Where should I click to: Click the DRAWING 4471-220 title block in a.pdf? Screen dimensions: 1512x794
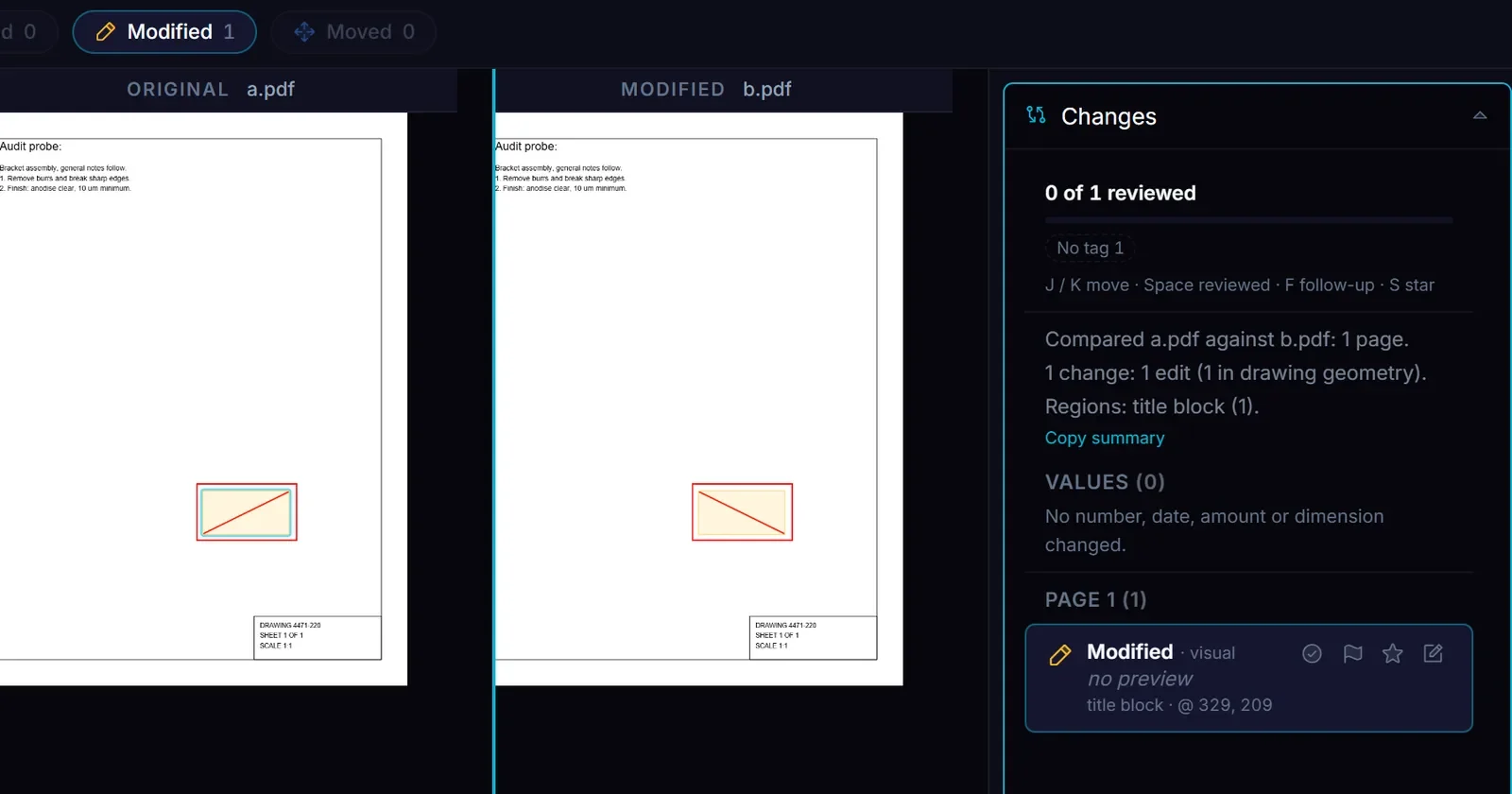[x=318, y=638]
